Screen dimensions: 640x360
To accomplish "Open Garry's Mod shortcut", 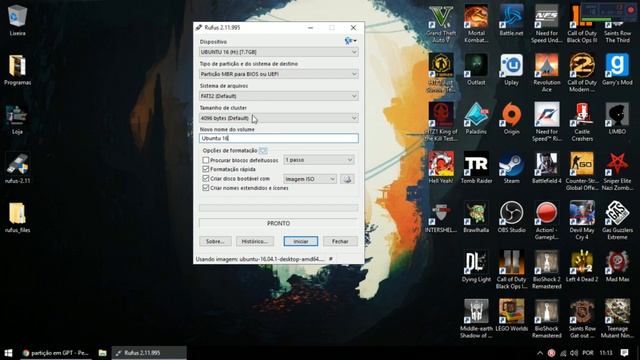I will coord(617,69).
